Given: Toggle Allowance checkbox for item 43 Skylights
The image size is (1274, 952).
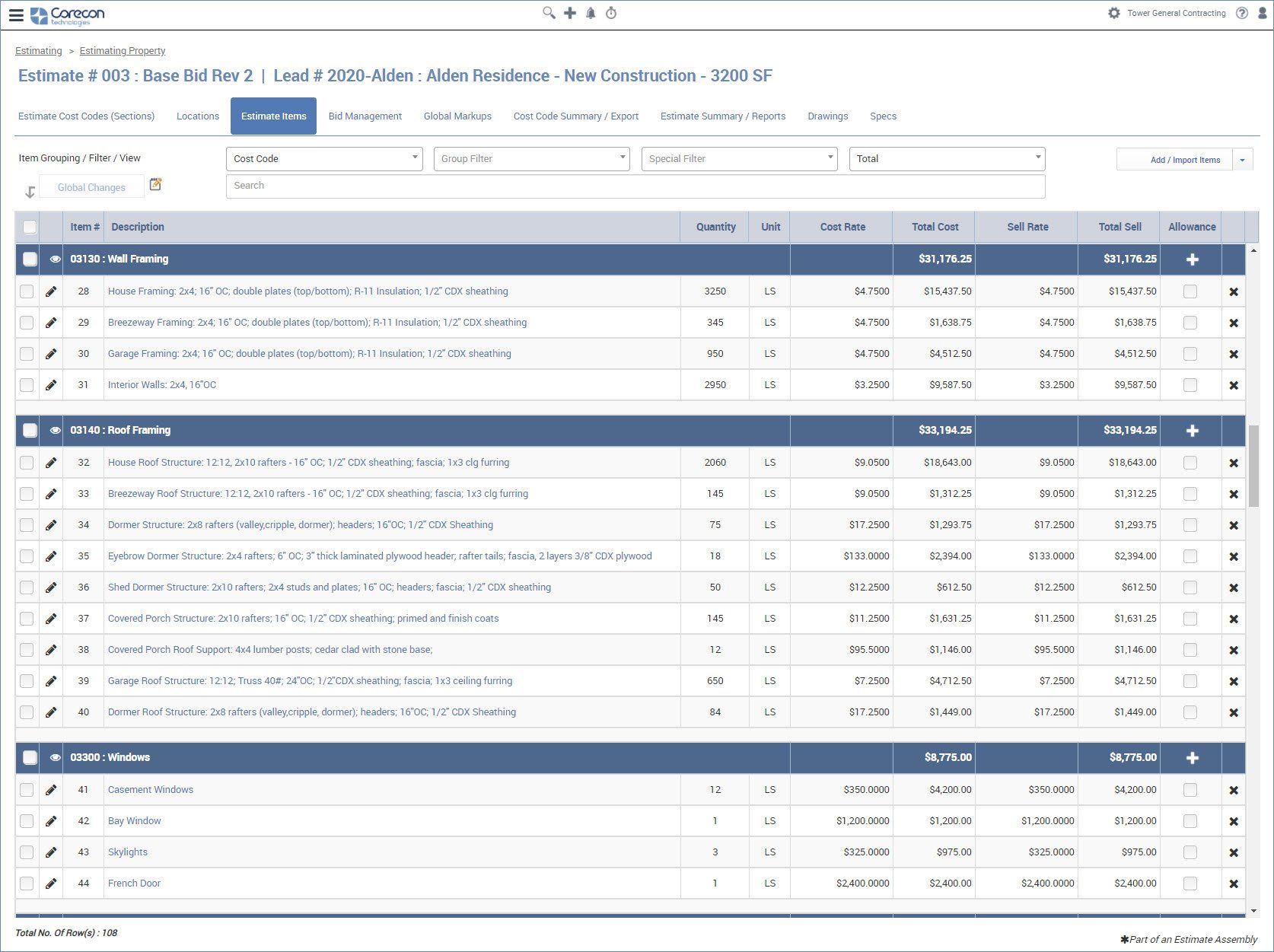Looking at the screenshot, I should (x=1190, y=852).
